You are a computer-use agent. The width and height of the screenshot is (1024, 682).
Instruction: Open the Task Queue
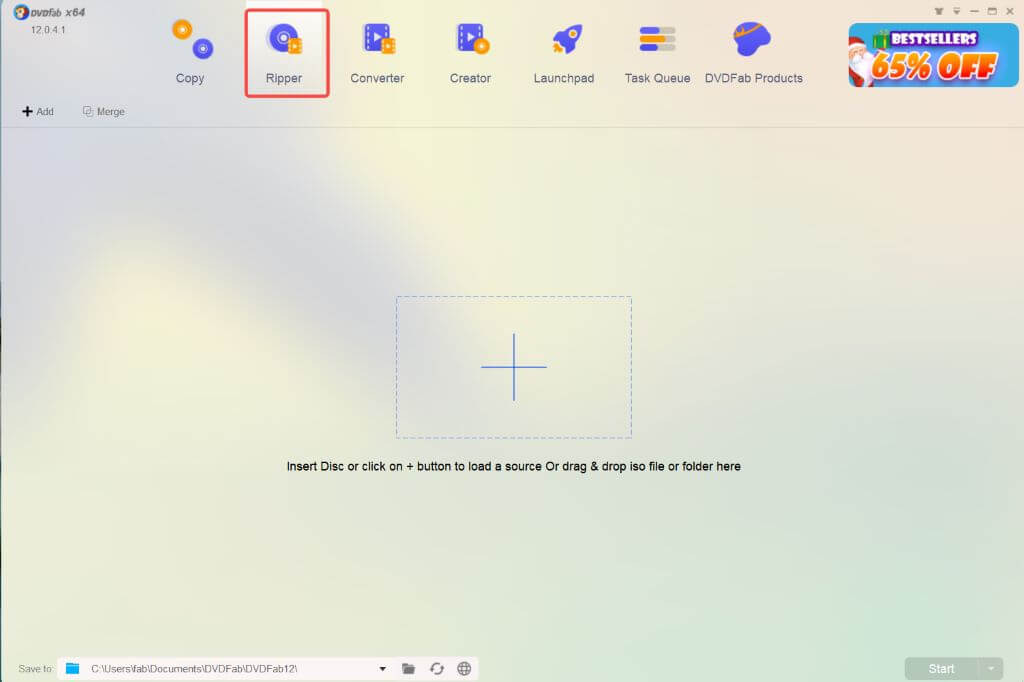coord(657,53)
